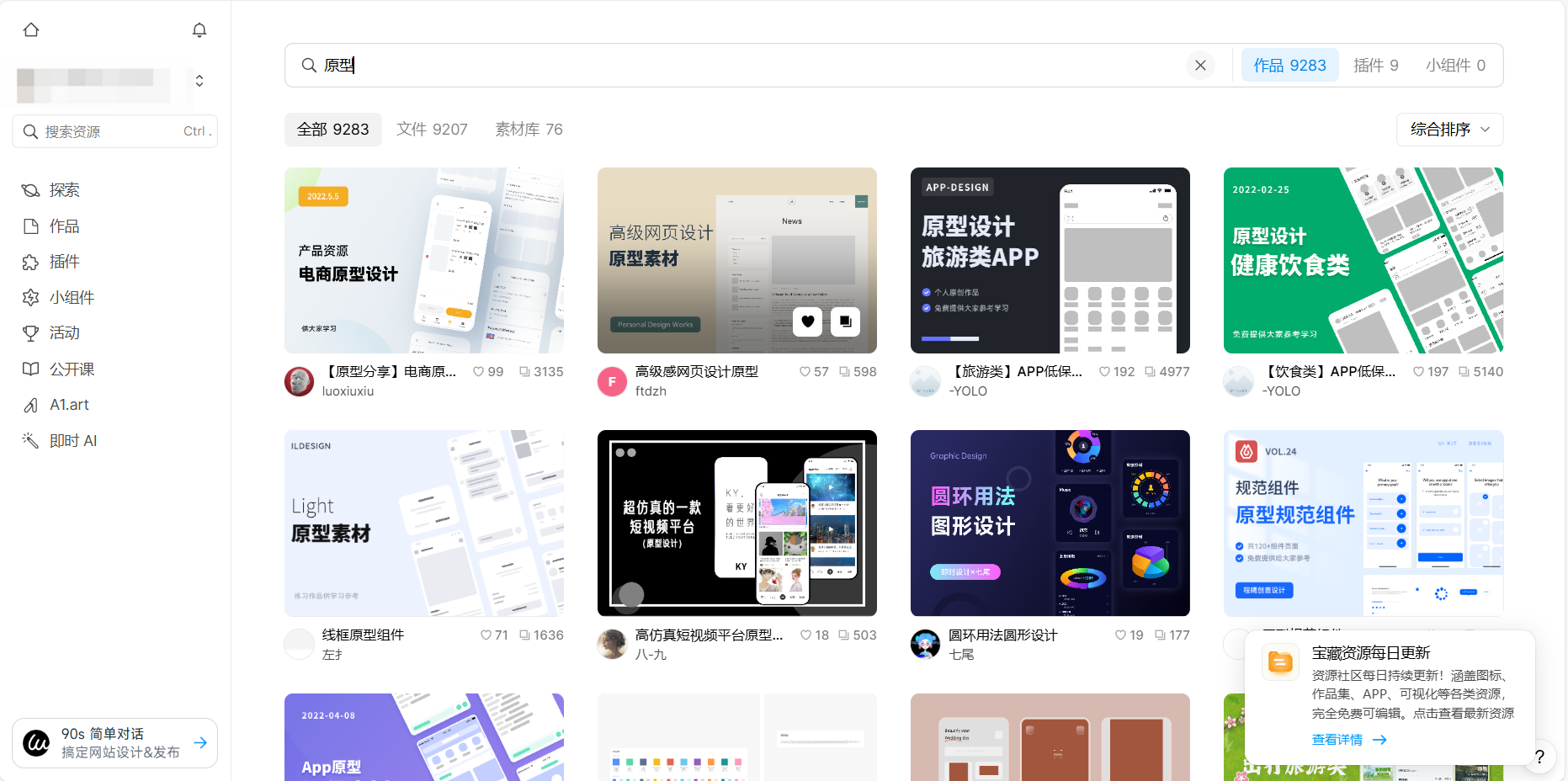
Task: Click the heart count 197 for 饮食类APP
Action: [1431, 372]
